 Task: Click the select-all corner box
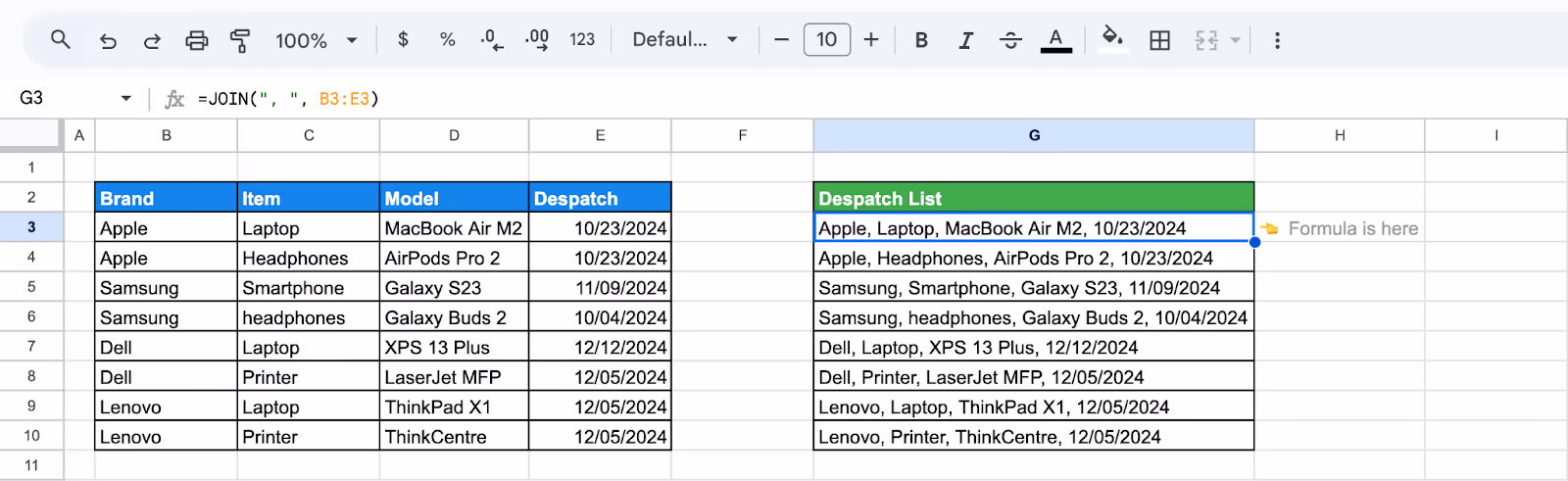[x=31, y=135]
